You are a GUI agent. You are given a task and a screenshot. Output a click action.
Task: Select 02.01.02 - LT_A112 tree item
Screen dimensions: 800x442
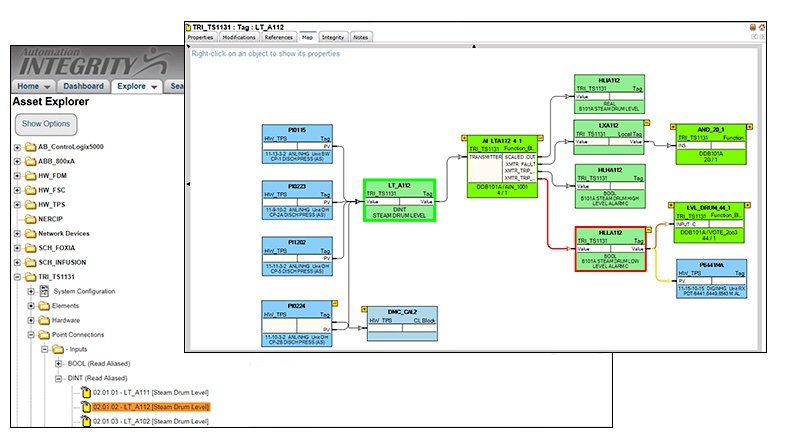coord(151,407)
